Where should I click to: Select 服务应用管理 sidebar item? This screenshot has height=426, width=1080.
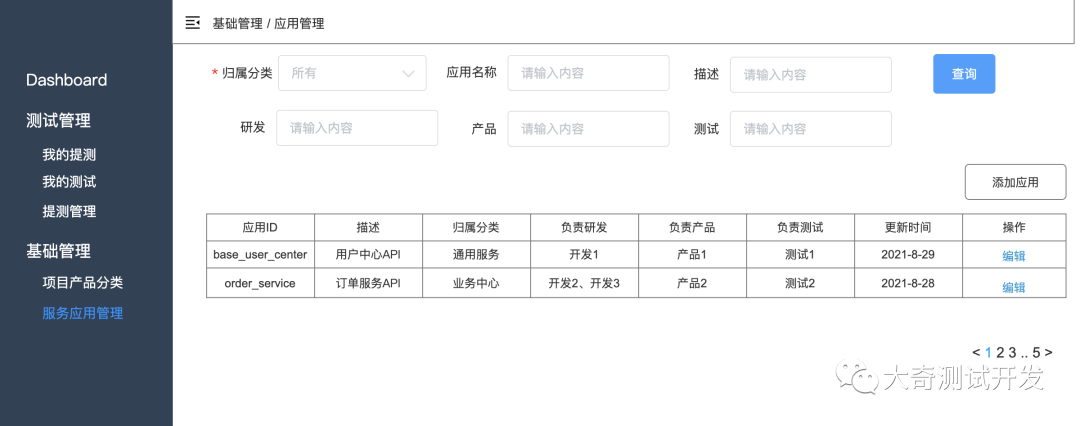pyautogui.click(x=83, y=313)
